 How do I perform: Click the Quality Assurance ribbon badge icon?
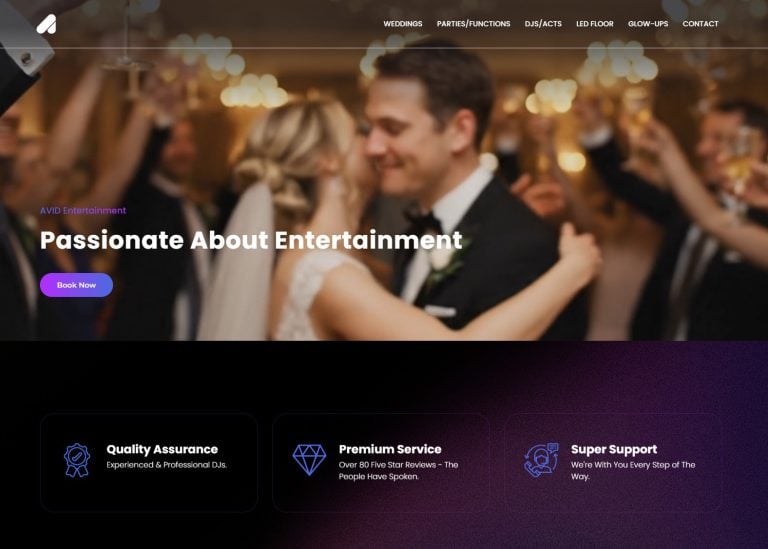tap(77, 460)
